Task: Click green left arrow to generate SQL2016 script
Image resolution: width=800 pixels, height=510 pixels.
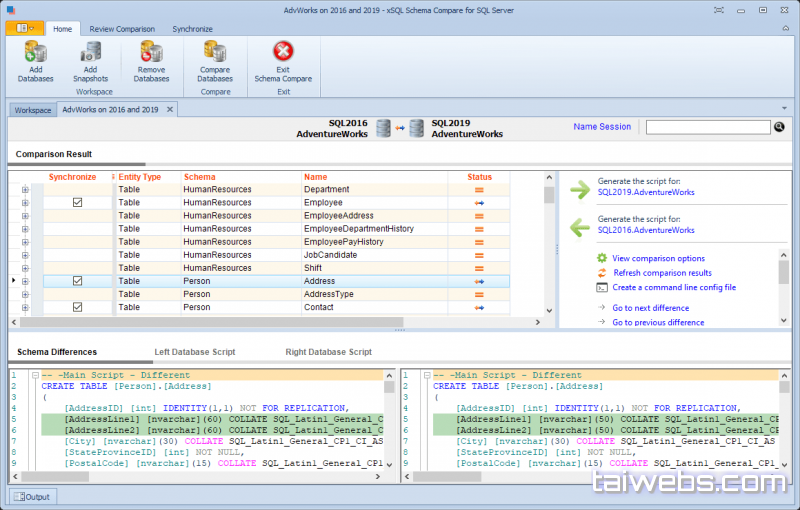Action: click(x=579, y=228)
